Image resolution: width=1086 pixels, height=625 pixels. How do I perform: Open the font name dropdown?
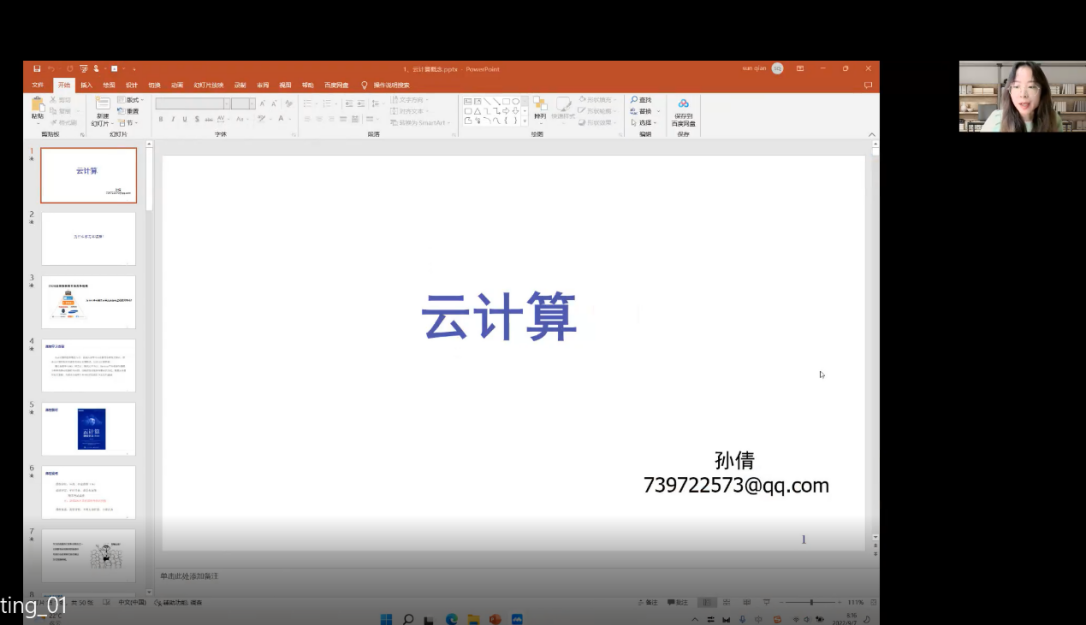tap(227, 103)
